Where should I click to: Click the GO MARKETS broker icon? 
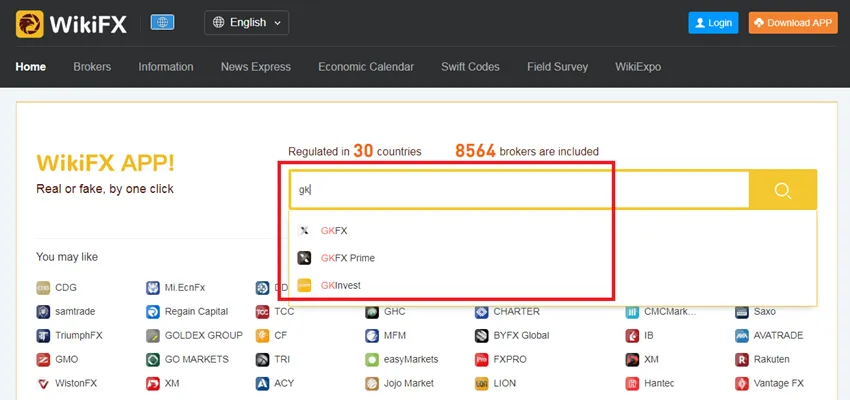(x=153, y=359)
